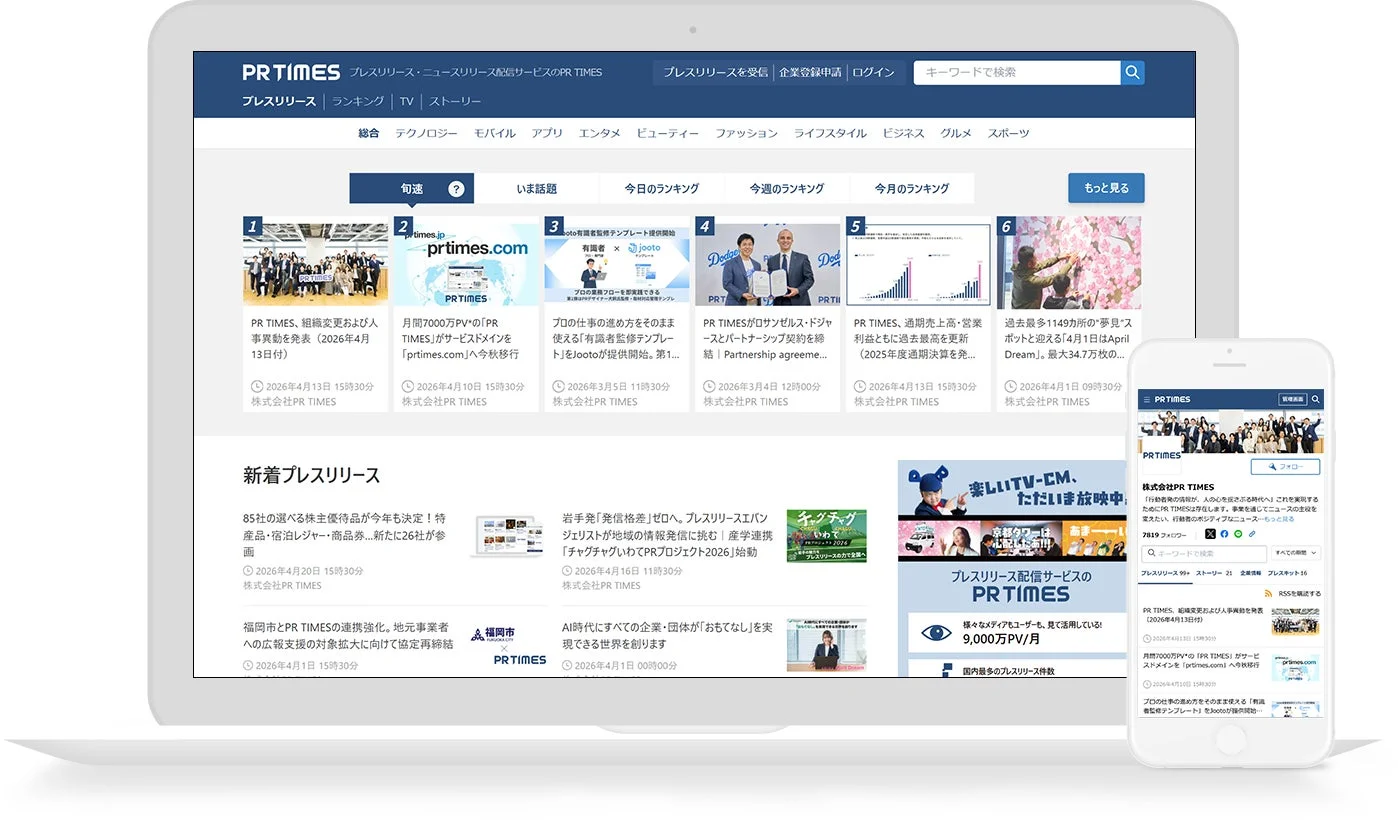Switch to the 今日のランキング tab
This screenshot has height=820, width=1398.
click(661, 189)
